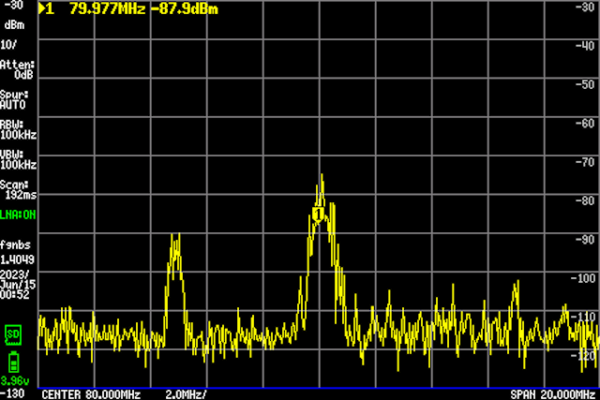Click the green battery icon
Viewport: 600px width, 400px height.
(x=13, y=361)
